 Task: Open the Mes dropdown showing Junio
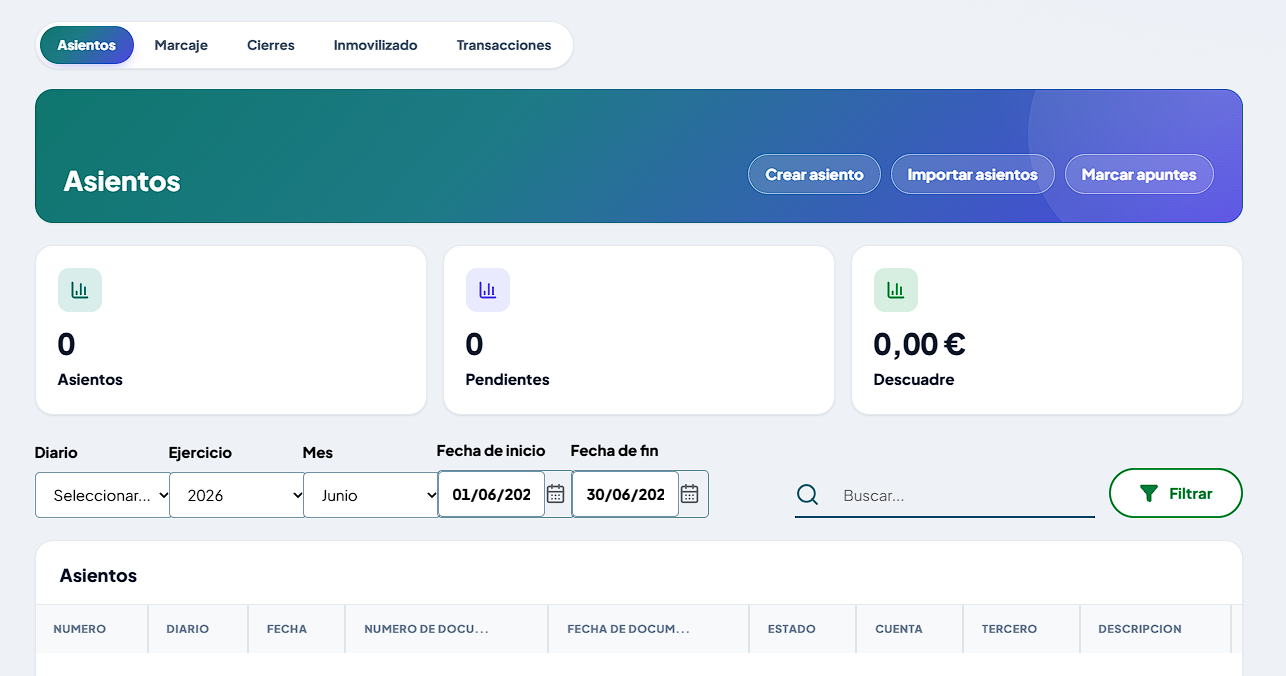(371, 495)
